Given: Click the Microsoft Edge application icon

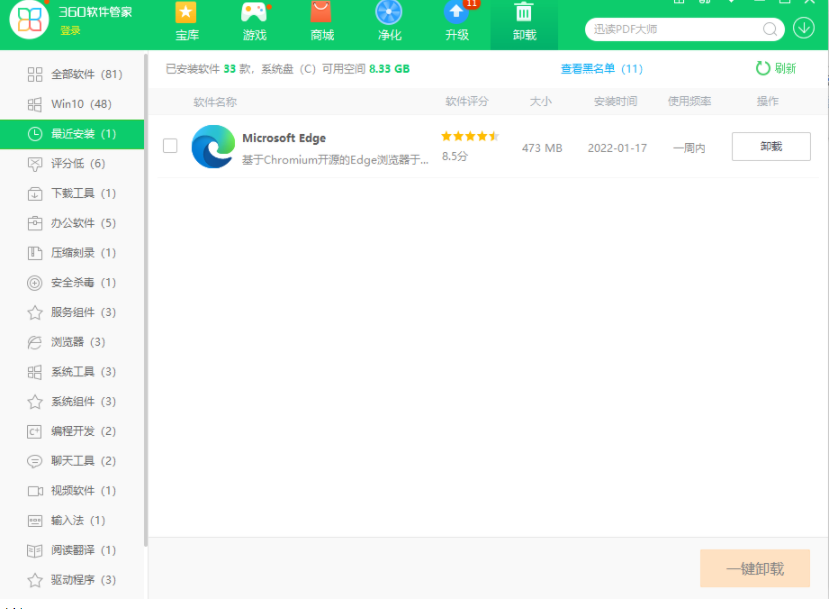Looking at the screenshot, I should (x=211, y=147).
